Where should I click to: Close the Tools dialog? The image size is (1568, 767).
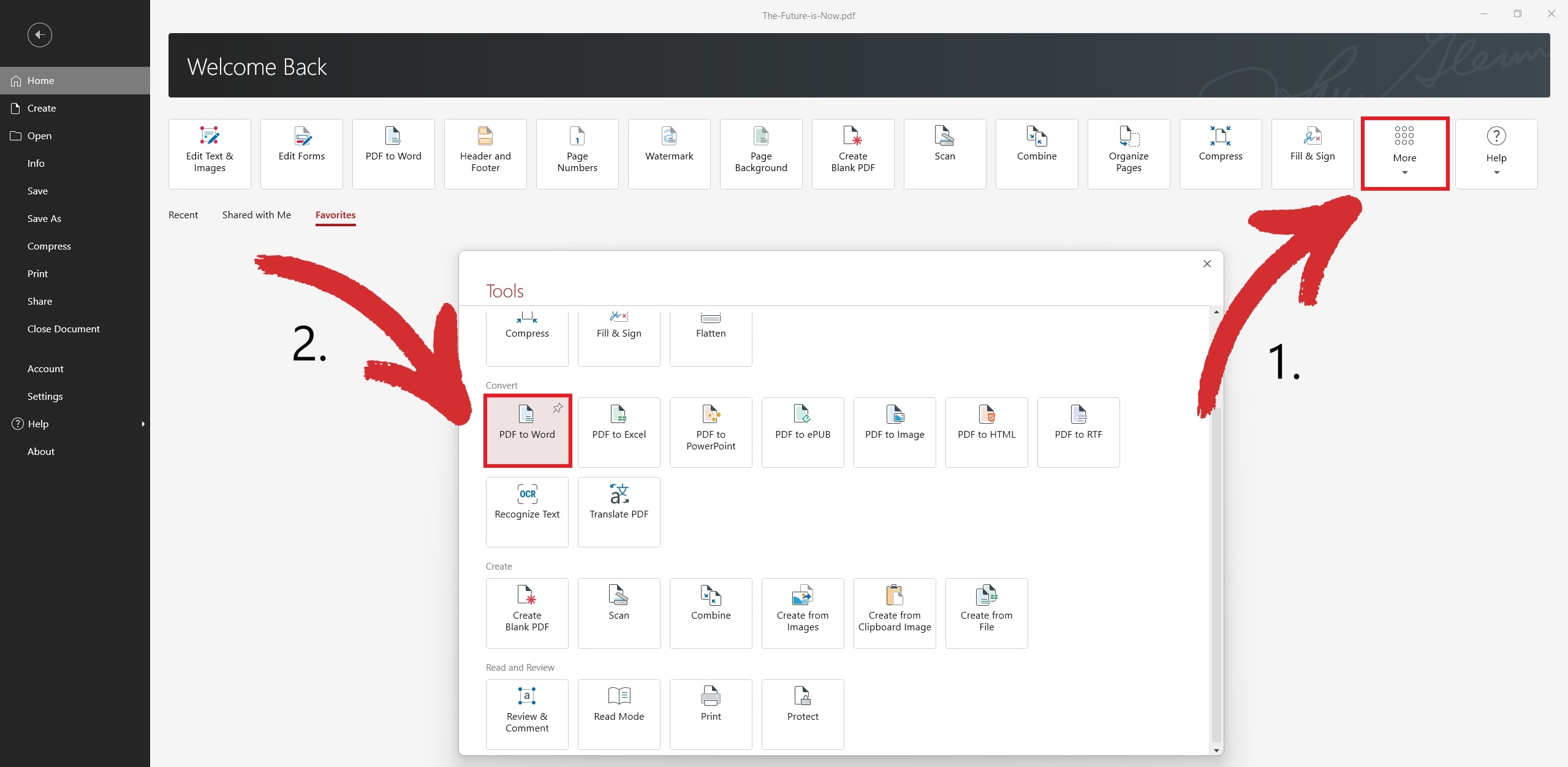pos(1206,264)
